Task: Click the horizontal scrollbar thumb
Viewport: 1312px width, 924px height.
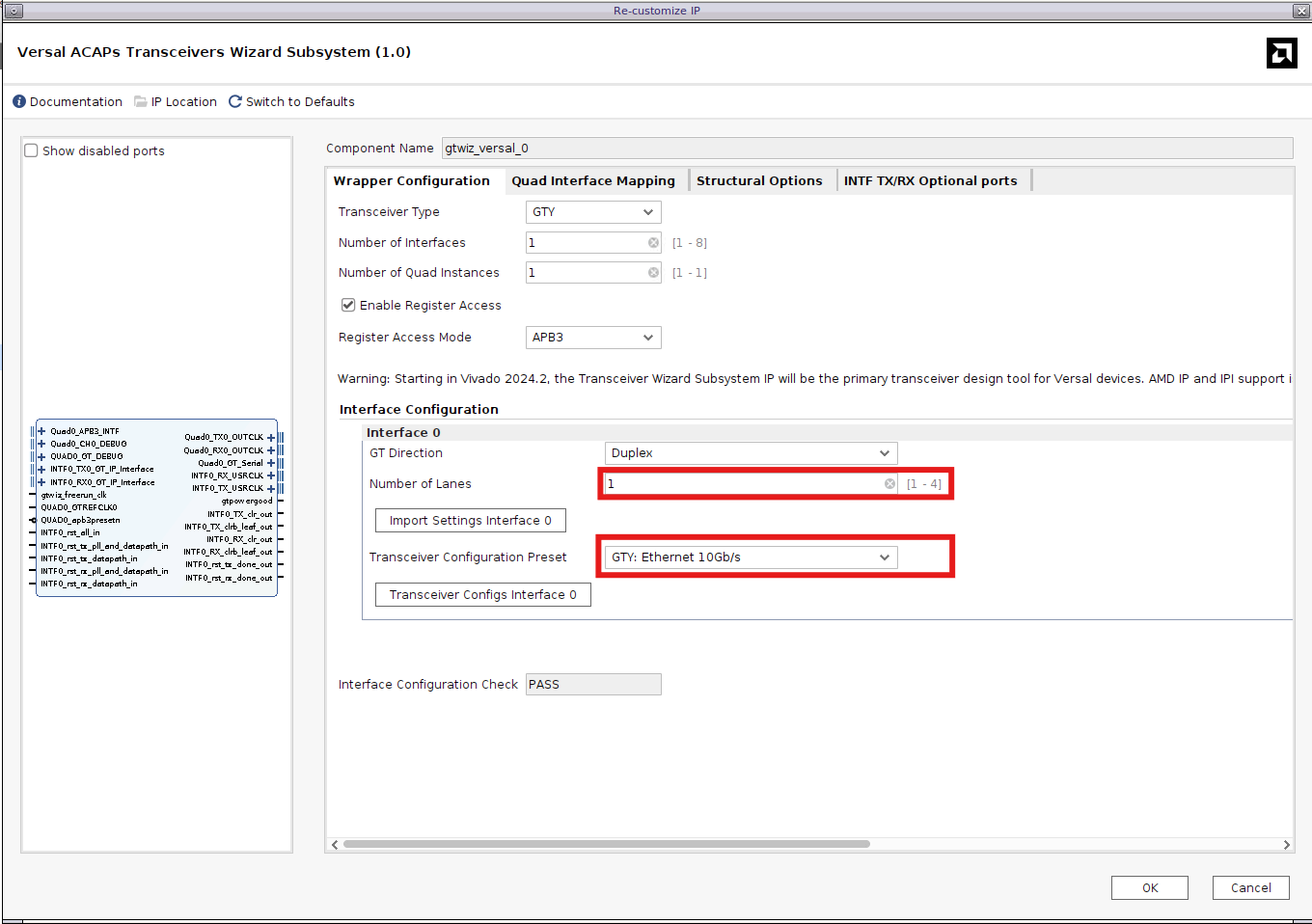Action: click(x=606, y=844)
